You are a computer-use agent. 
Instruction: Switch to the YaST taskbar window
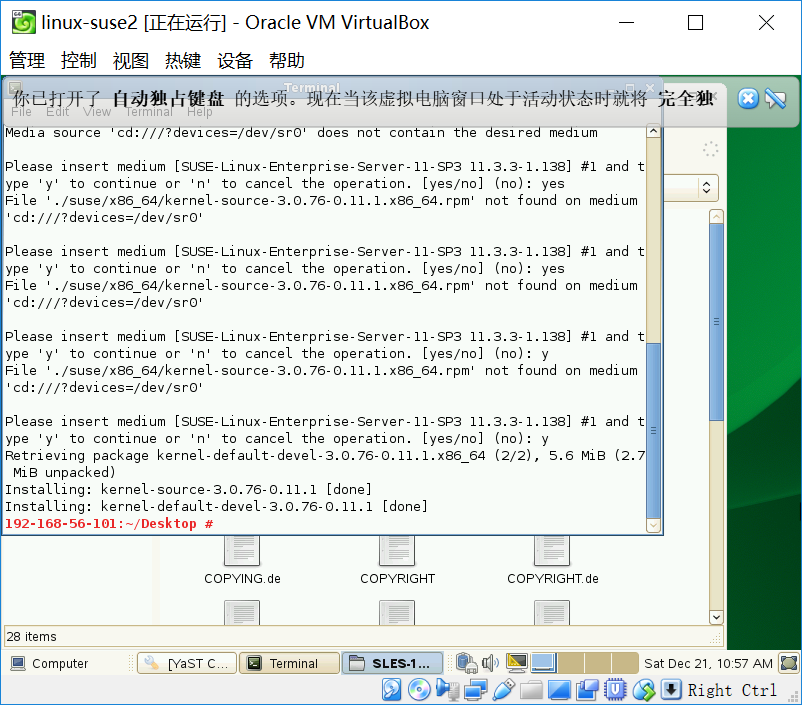(x=187, y=664)
